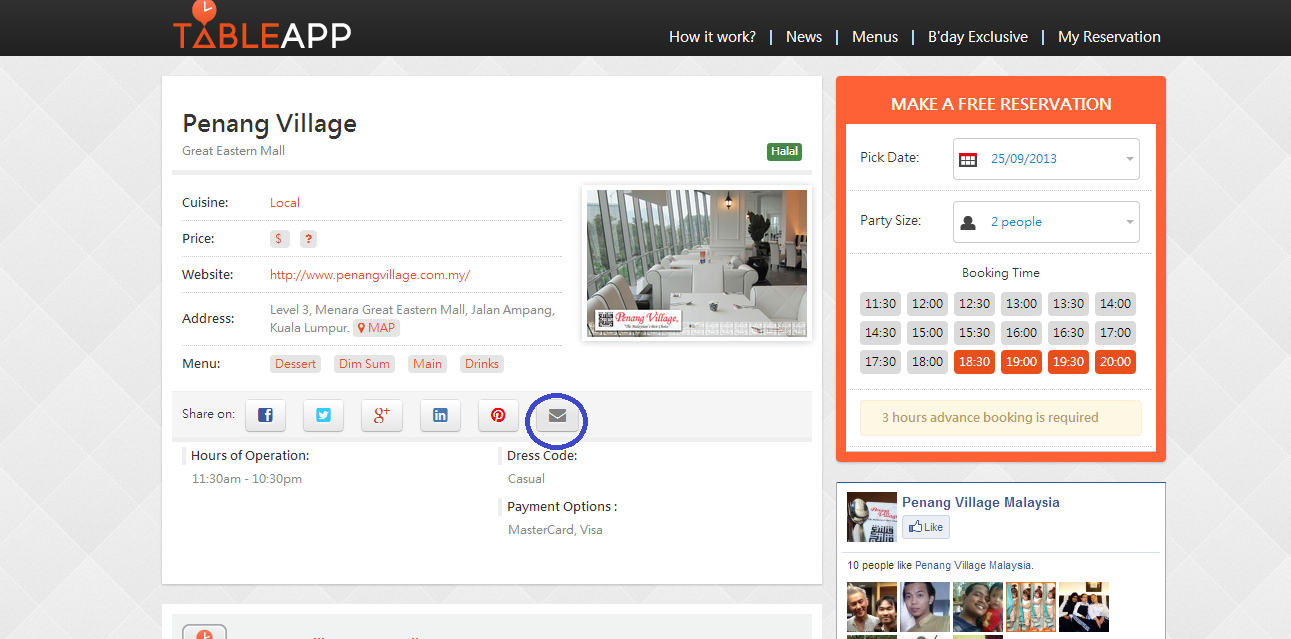Screen dimensions: 1291x639
Task: Select the orange 19:30 booking time
Action: pyautogui.click(x=1068, y=362)
